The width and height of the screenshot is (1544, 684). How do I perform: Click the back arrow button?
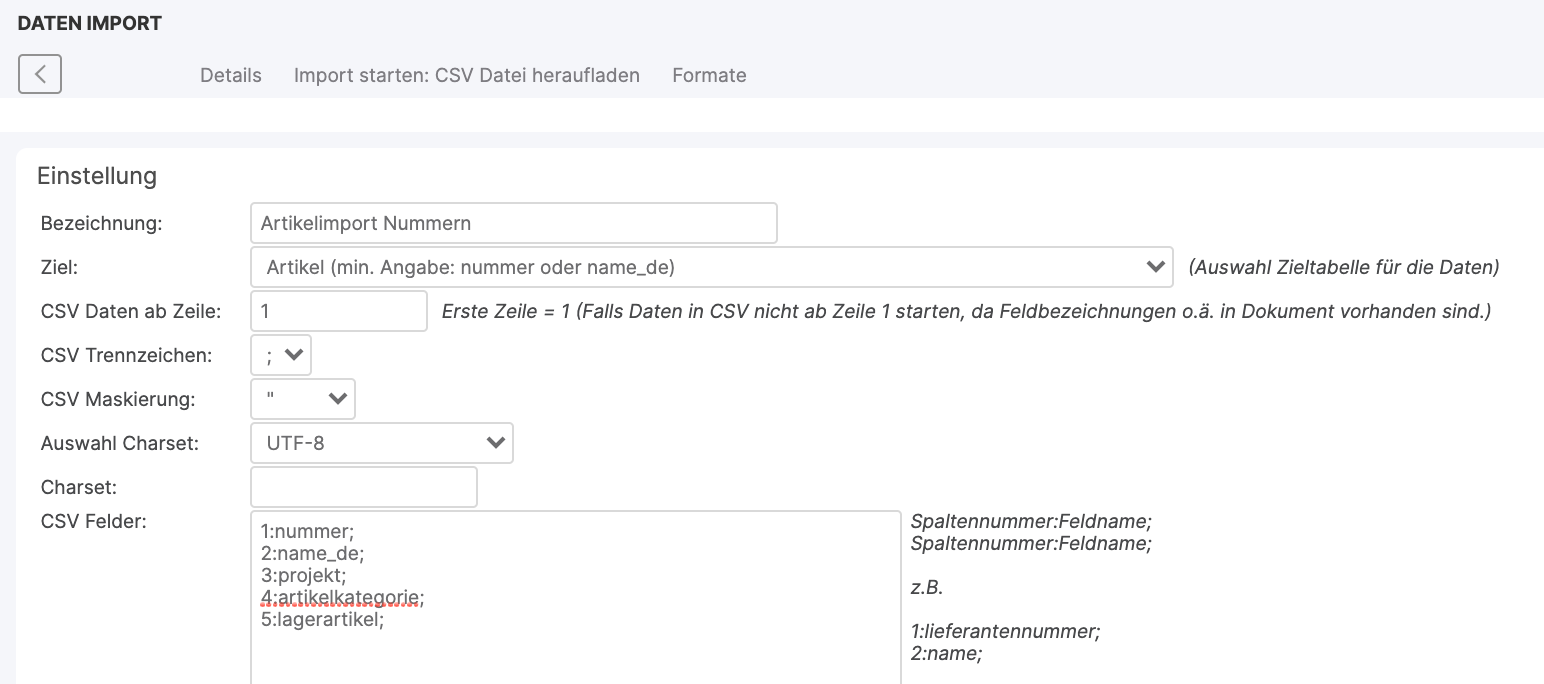coord(40,74)
